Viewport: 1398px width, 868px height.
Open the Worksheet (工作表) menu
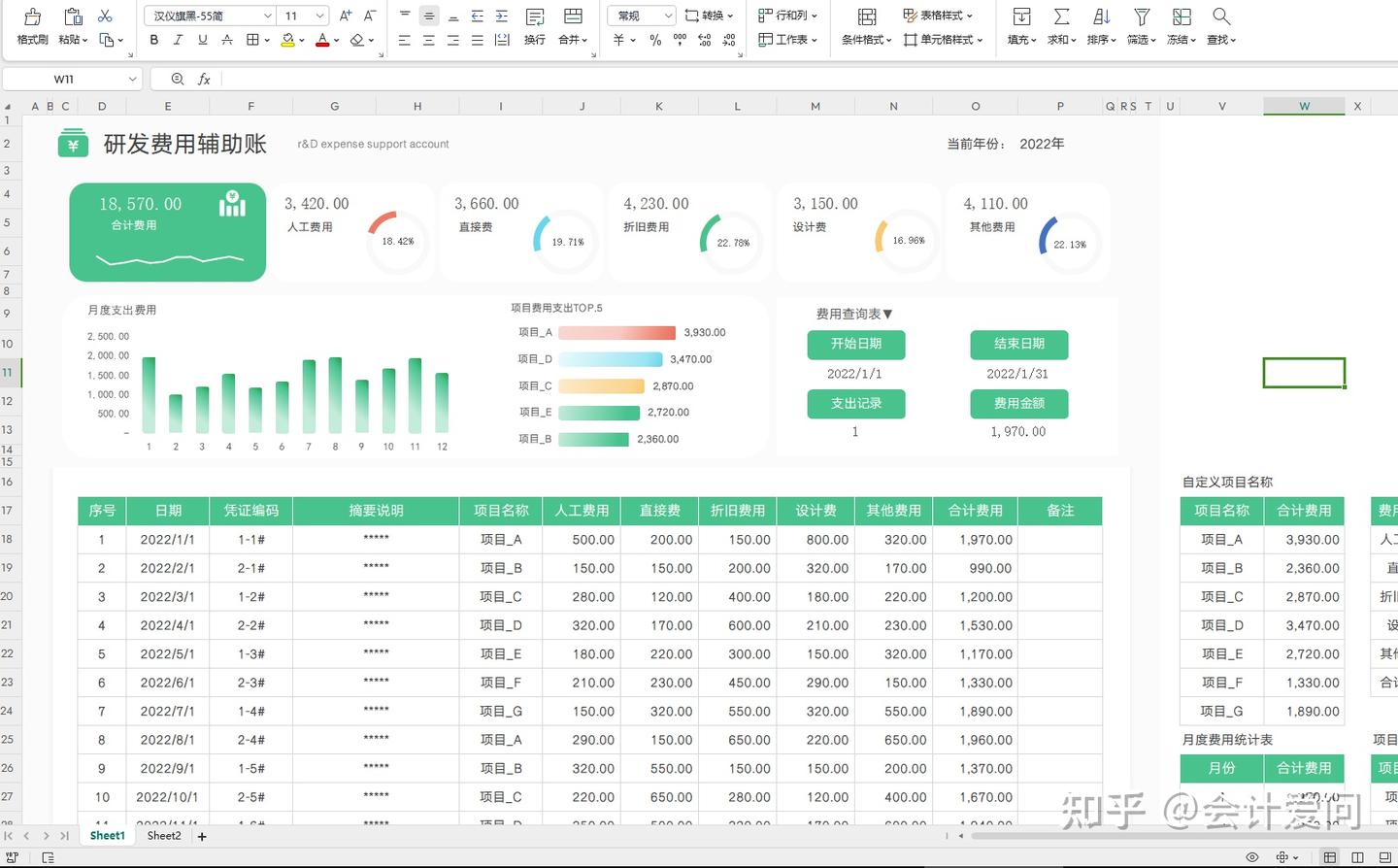tap(788, 40)
